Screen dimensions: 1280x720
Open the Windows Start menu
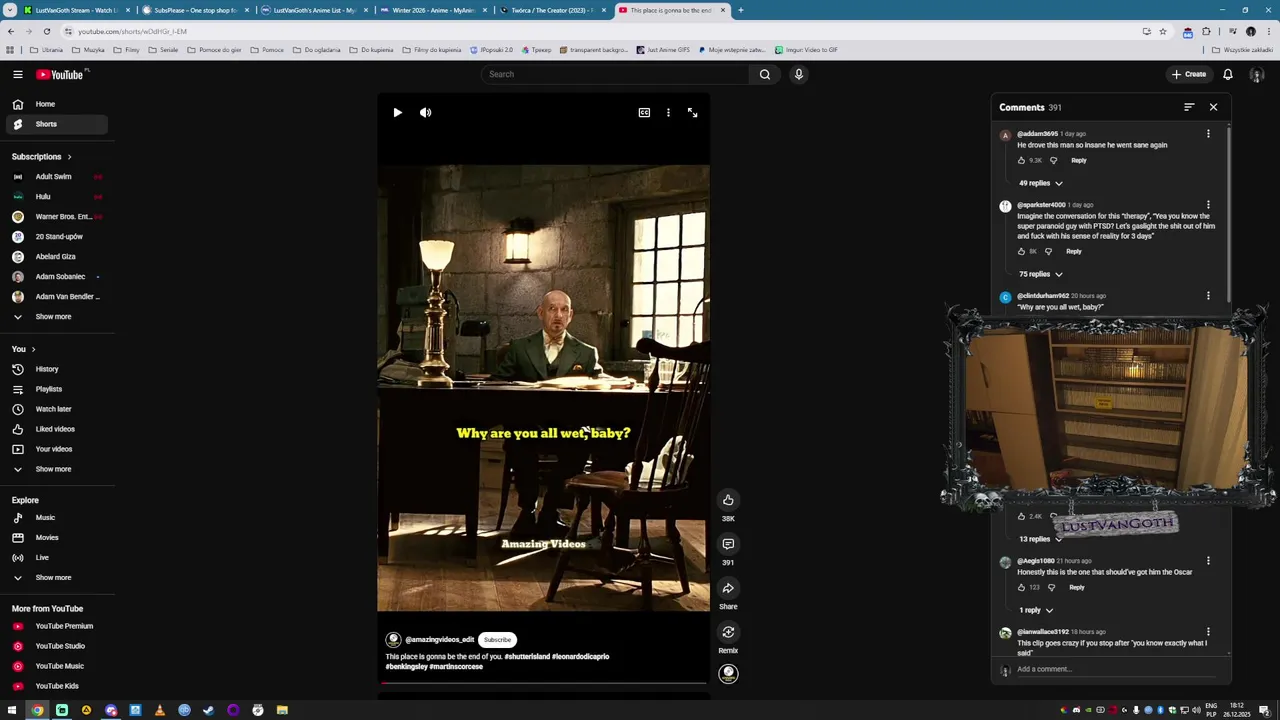12,710
